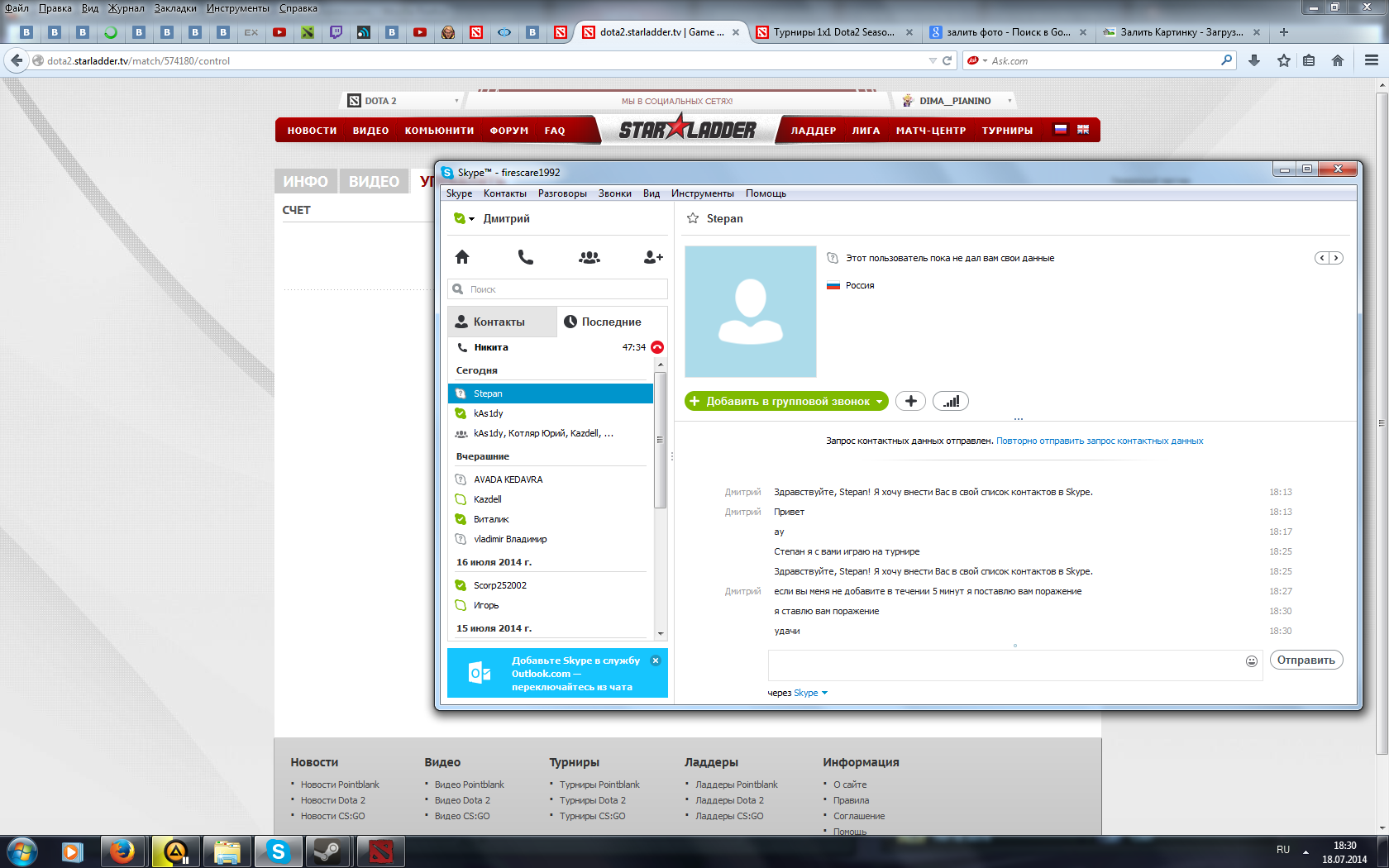The image size is (1389, 868).
Task: Launch Firefox from the taskbar
Action: click(x=122, y=851)
